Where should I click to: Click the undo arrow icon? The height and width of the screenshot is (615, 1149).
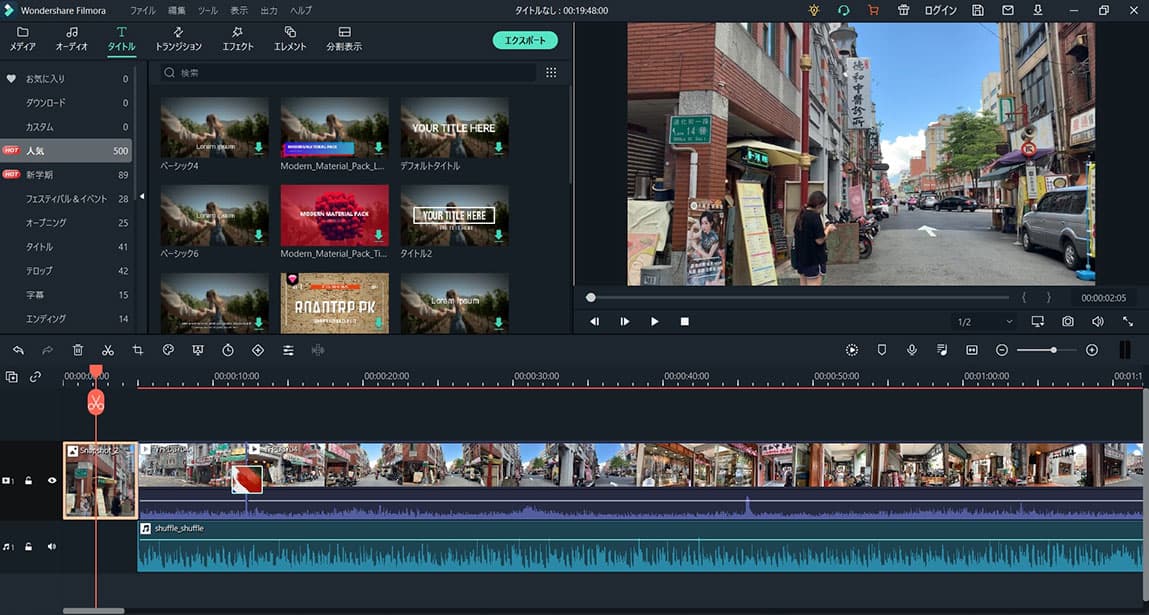(x=18, y=350)
